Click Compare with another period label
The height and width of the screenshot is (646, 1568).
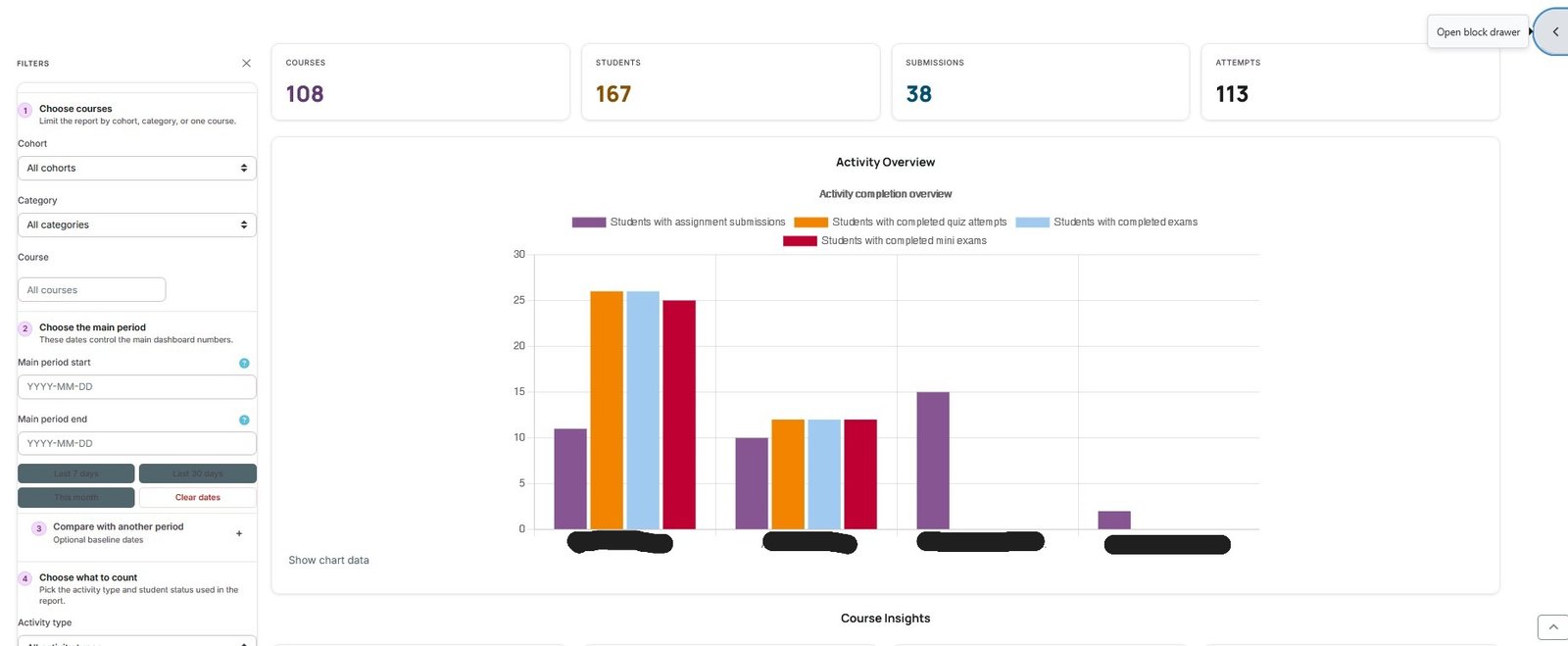pyautogui.click(x=119, y=526)
